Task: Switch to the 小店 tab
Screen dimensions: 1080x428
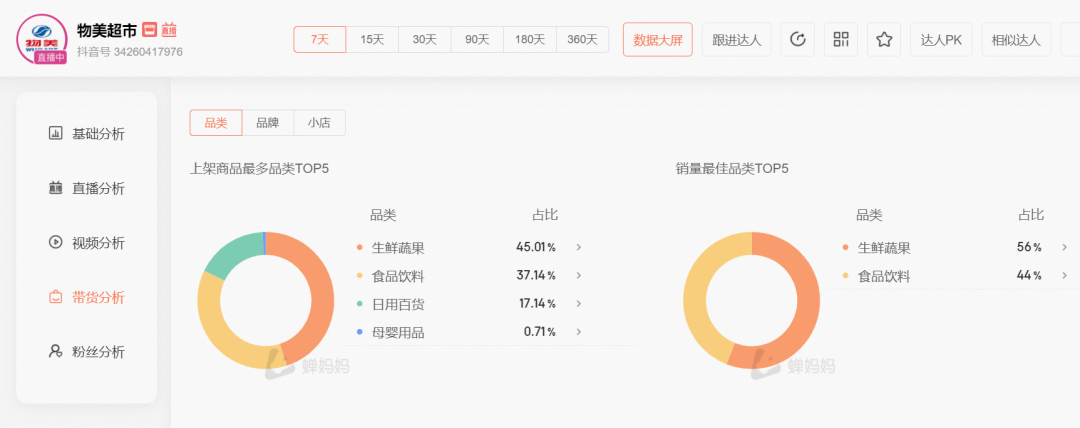Action: click(x=319, y=123)
